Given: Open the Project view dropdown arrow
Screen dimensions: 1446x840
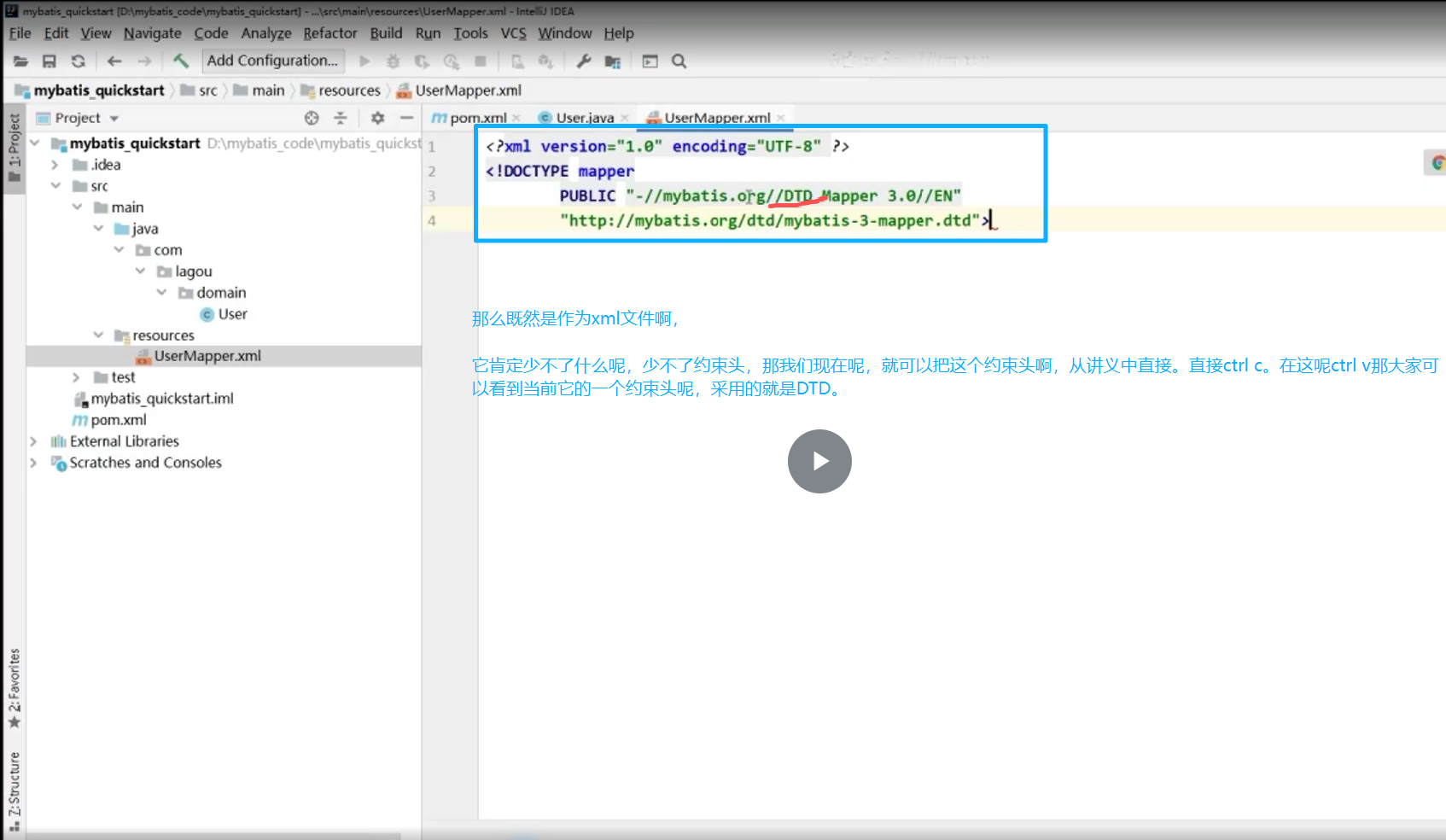Looking at the screenshot, I should (114, 119).
